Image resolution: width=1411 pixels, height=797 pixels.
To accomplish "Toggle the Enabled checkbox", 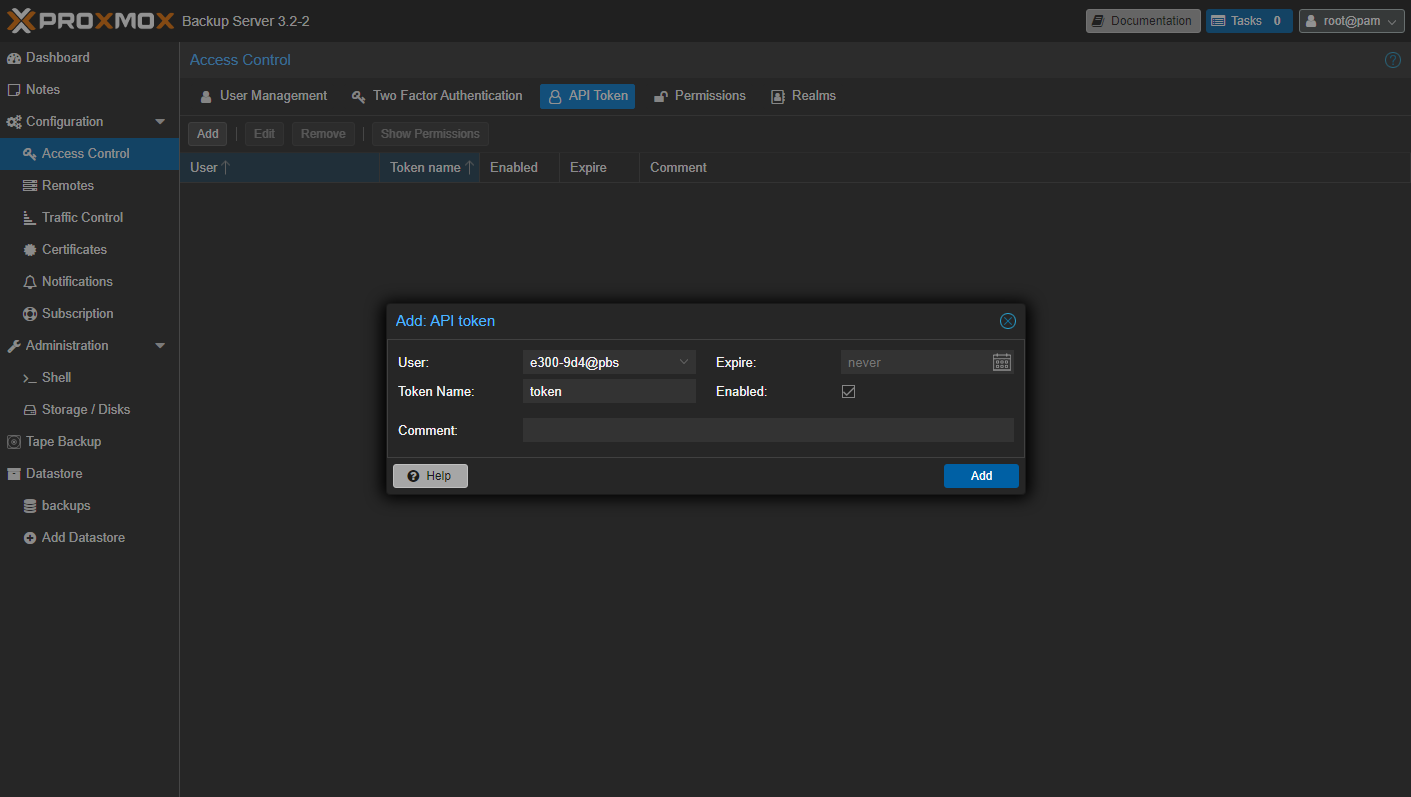I will point(848,392).
